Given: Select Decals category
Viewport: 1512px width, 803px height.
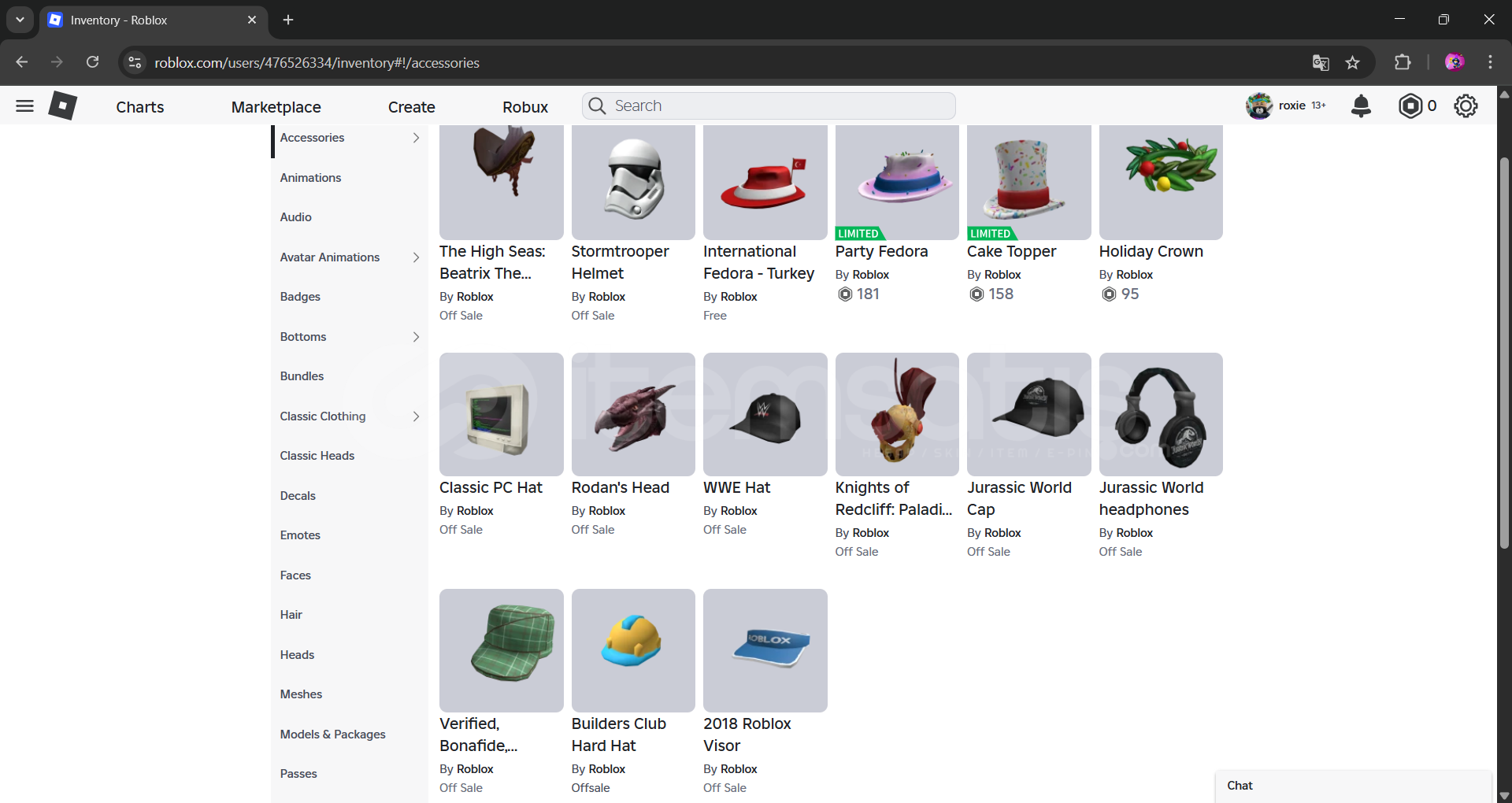Looking at the screenshot, I should (x=298, y=496).
